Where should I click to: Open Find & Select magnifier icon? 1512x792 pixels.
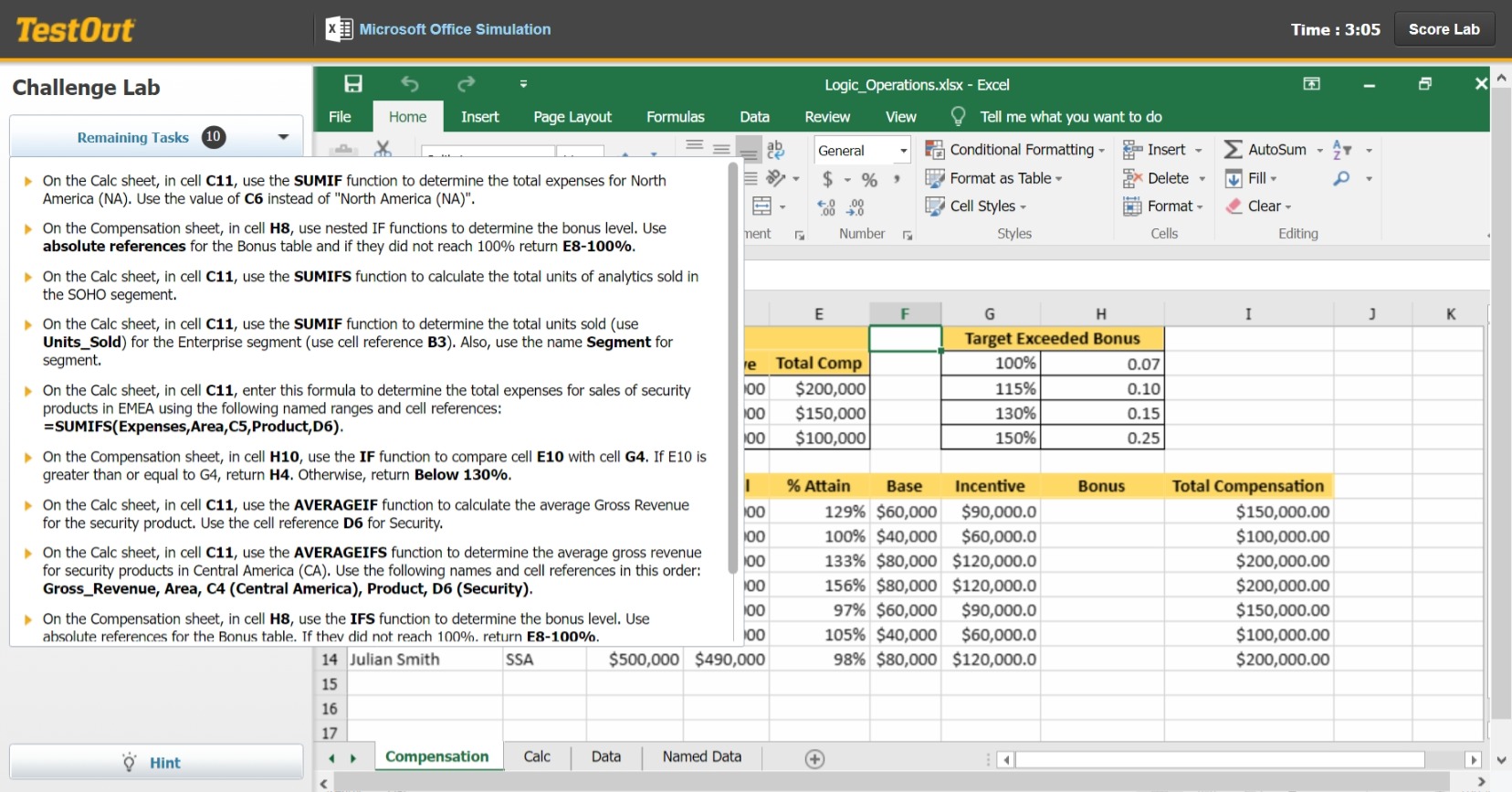[1341, 179]
